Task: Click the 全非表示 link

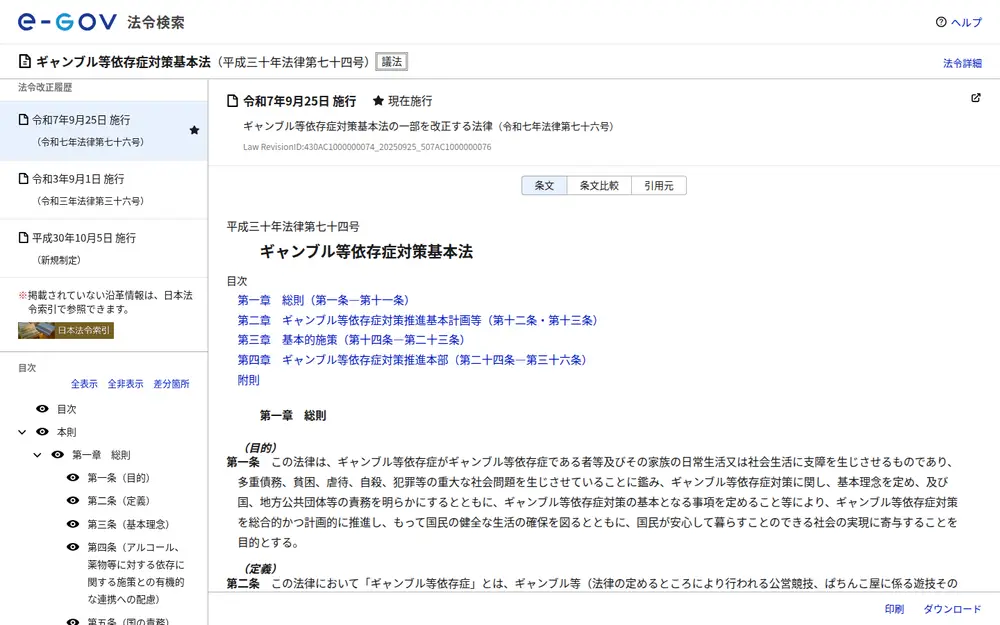Action: pyautogui.click(x=125, y=384)
